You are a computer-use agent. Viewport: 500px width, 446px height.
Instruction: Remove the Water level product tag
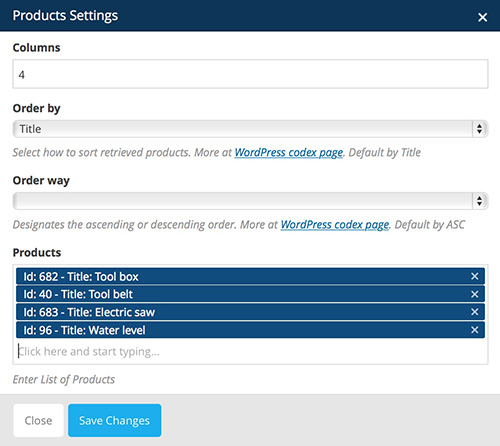475,330
